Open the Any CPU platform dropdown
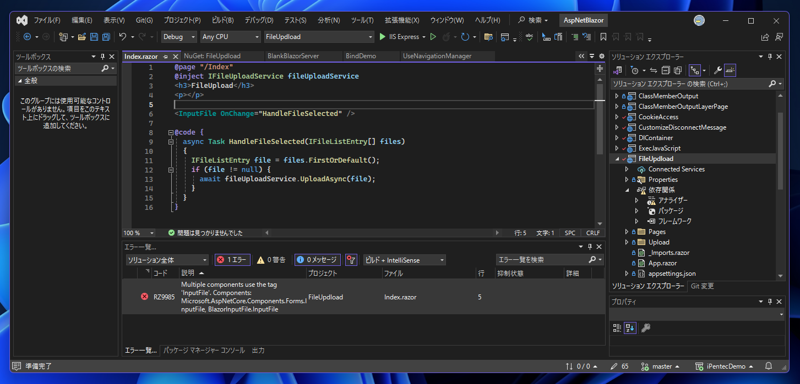This screenshot has width=800, height=384. pos(230,37)
